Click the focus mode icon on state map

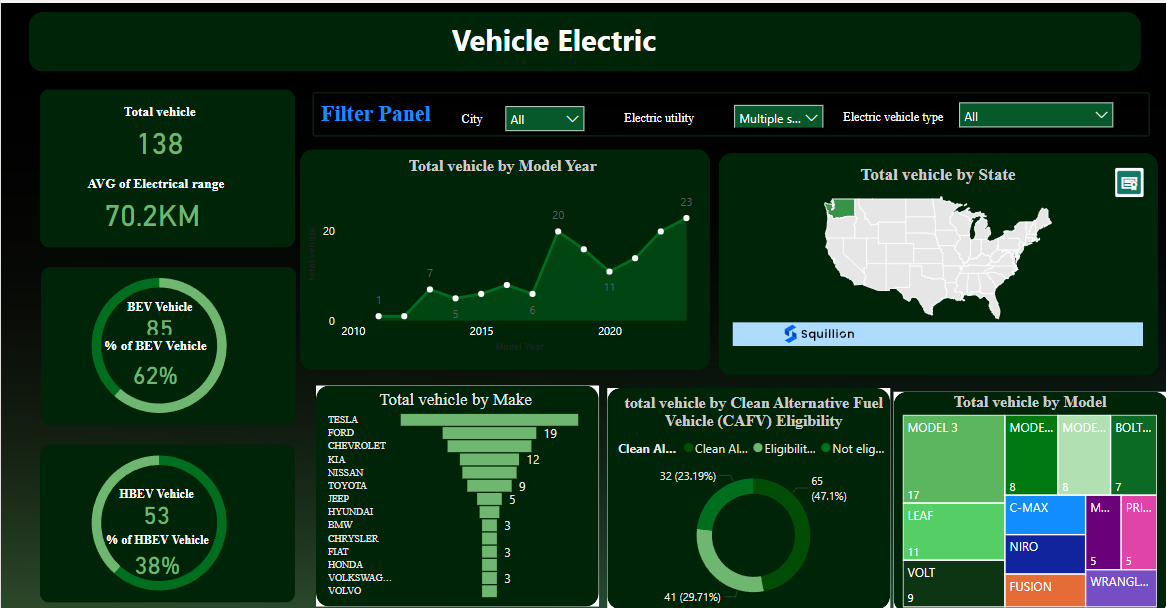(x=1129, y=182)
